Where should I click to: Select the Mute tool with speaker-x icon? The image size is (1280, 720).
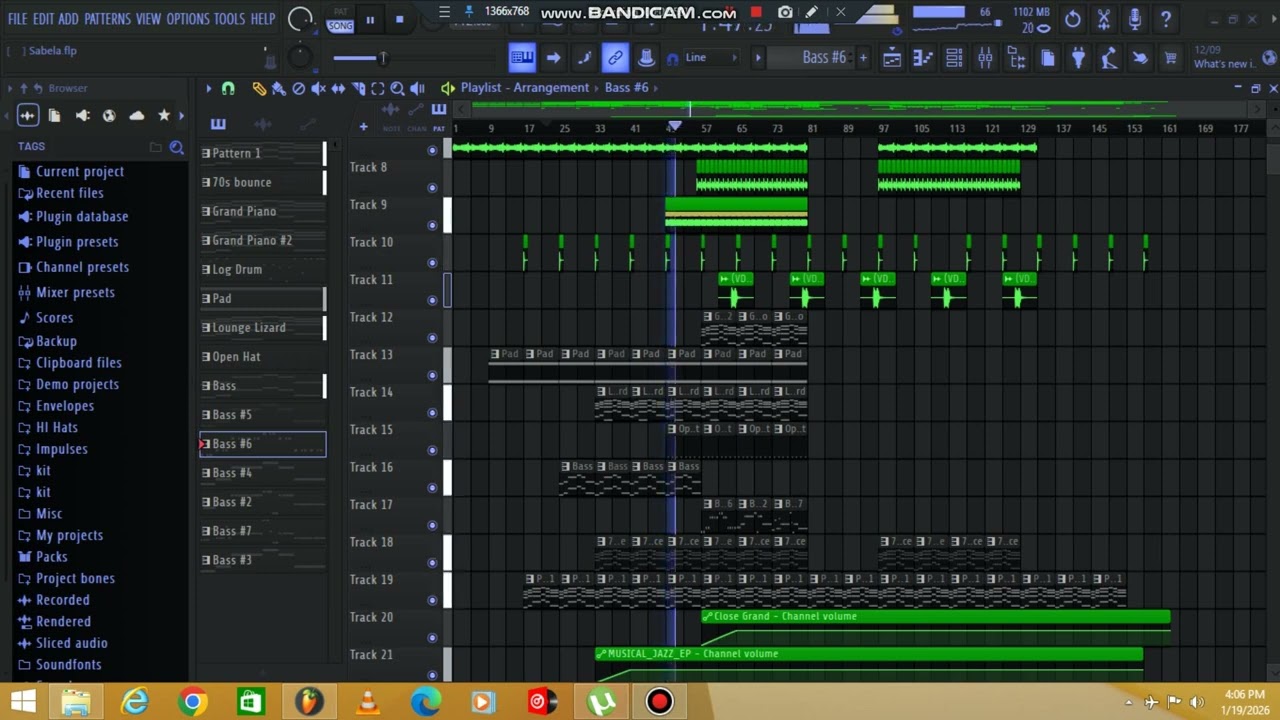tap(318, 88)
